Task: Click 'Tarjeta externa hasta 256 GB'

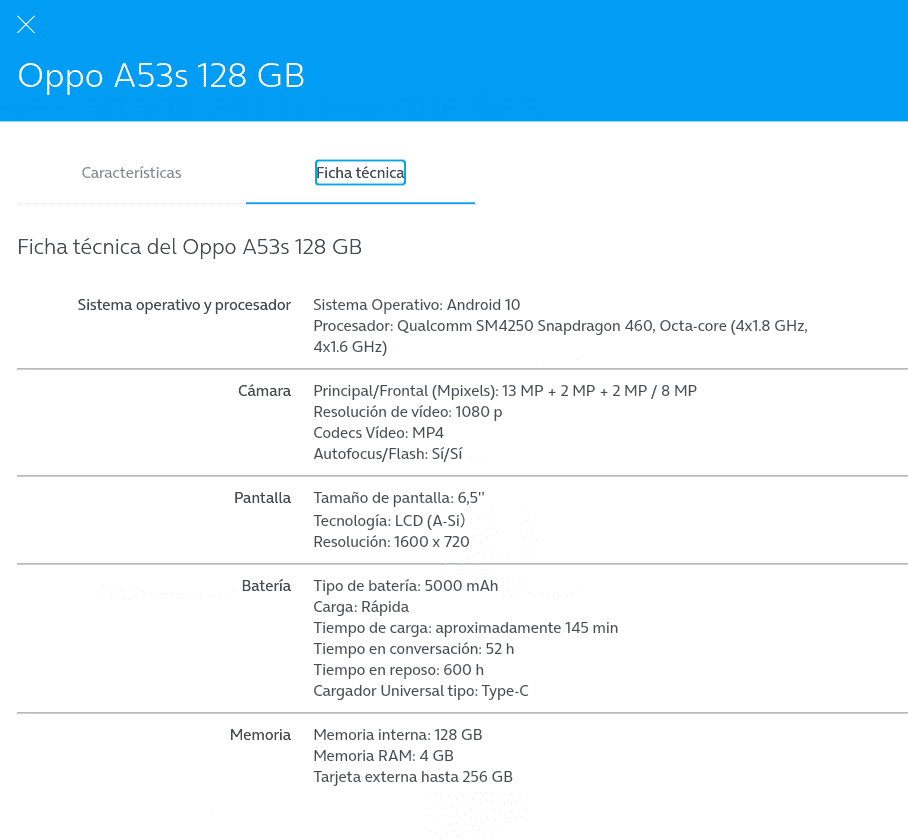Action: click(413, 777)
